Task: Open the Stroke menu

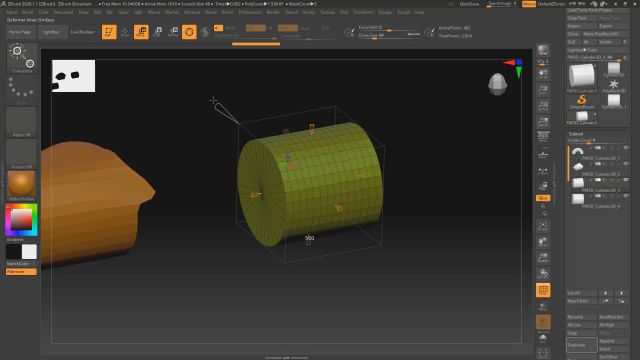Action: (x=309, y=13)
